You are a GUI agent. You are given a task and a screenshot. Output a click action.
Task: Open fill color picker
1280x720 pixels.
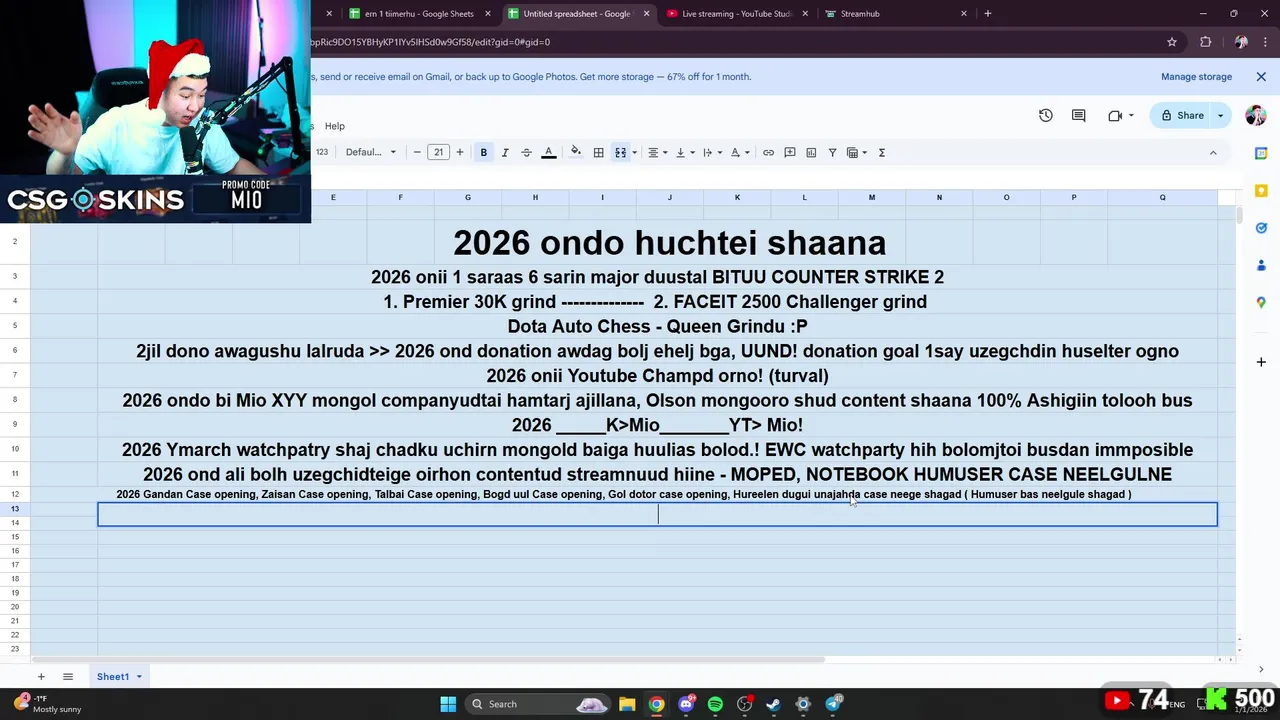pos(576,152)
